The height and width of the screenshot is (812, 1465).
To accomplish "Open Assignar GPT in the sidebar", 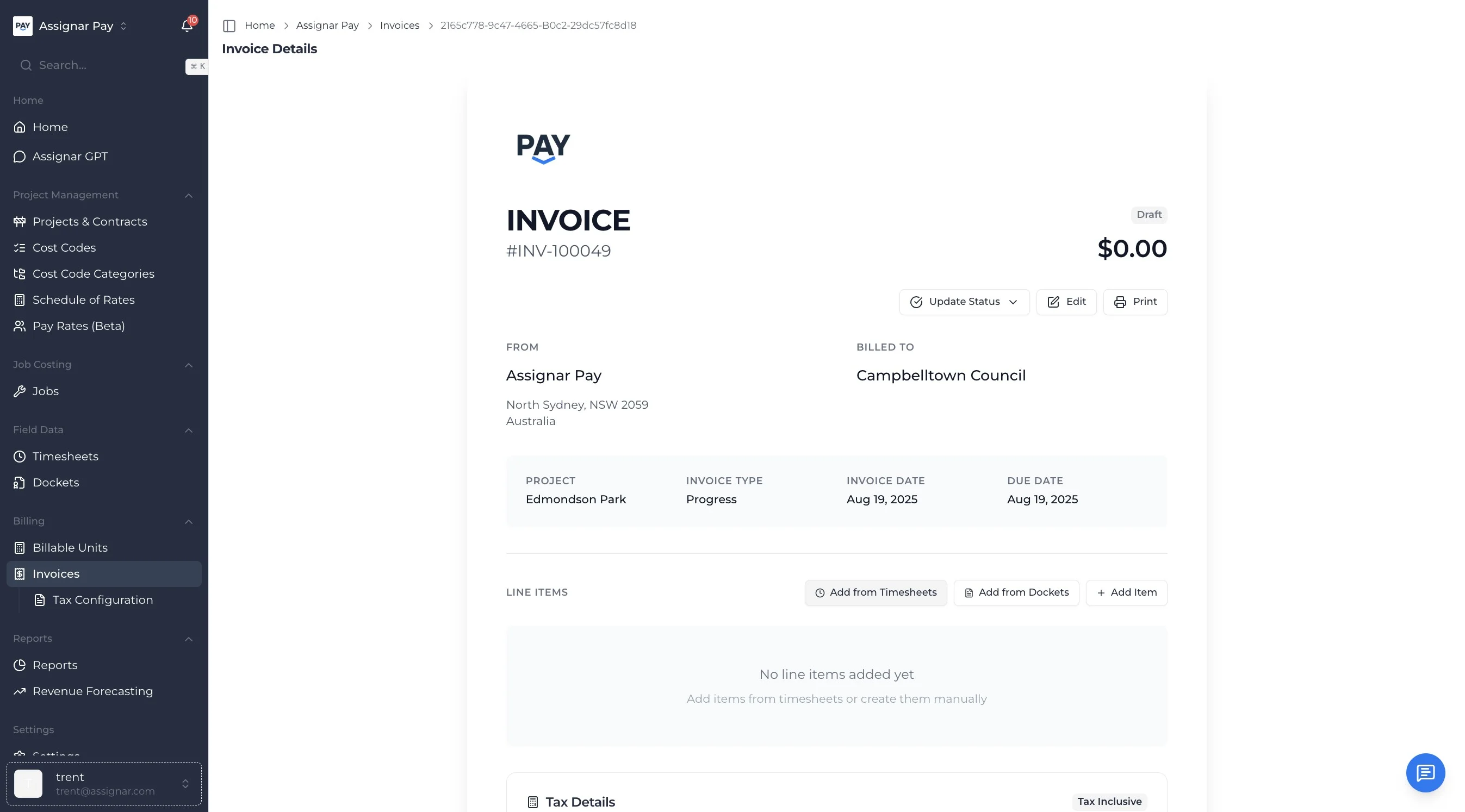I will pos(70,157).
